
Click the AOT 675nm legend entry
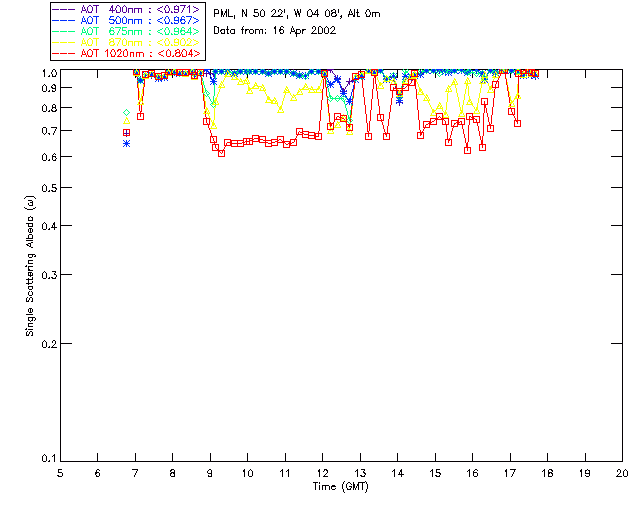127,31
